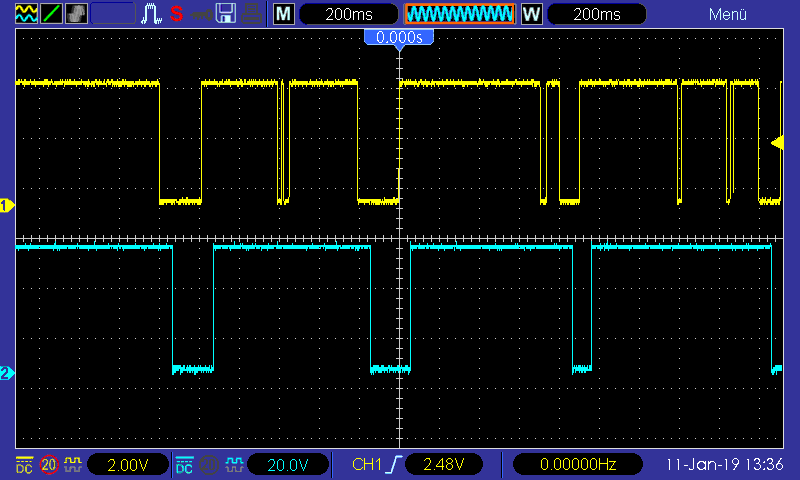Click the red S status indicator
Viewport: 800px width, 480px height.
(177, 14)
